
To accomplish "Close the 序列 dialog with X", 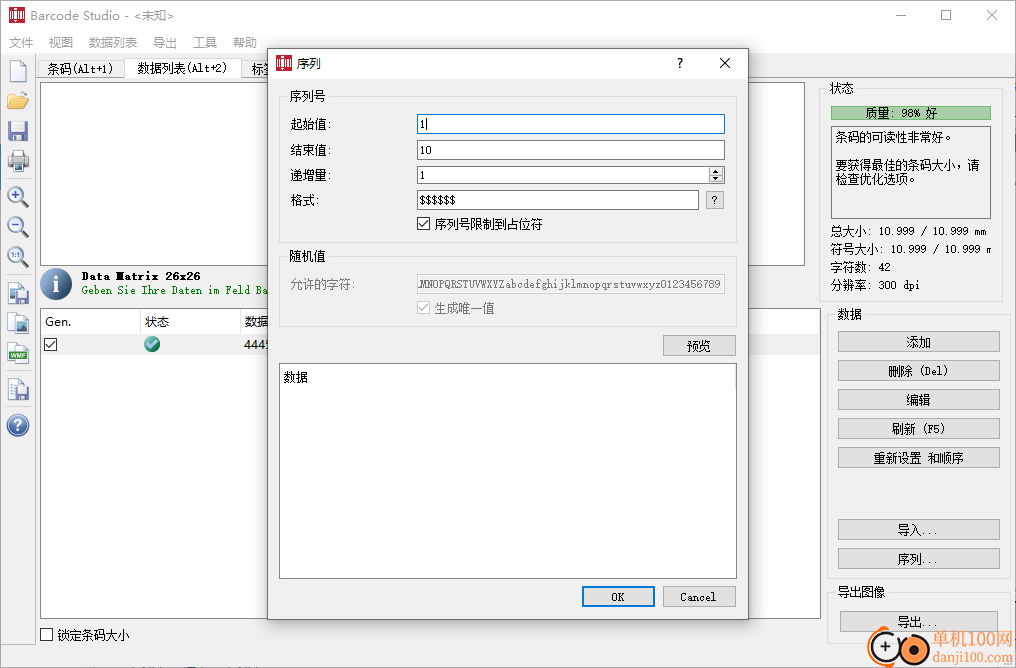I will click(x=725, y=63).
